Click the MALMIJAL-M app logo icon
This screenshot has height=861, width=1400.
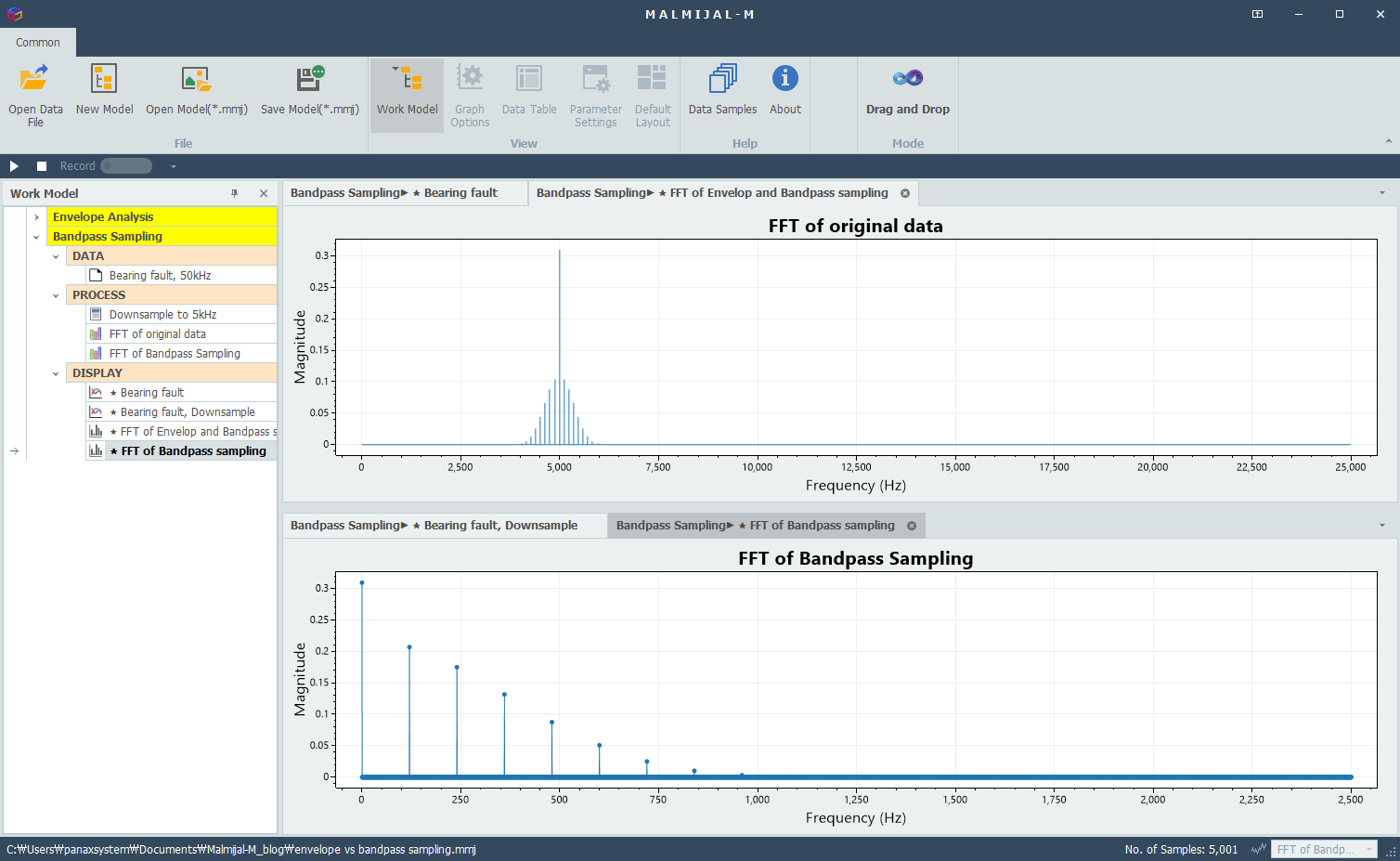pyautogui.click(x=14, y=14)
